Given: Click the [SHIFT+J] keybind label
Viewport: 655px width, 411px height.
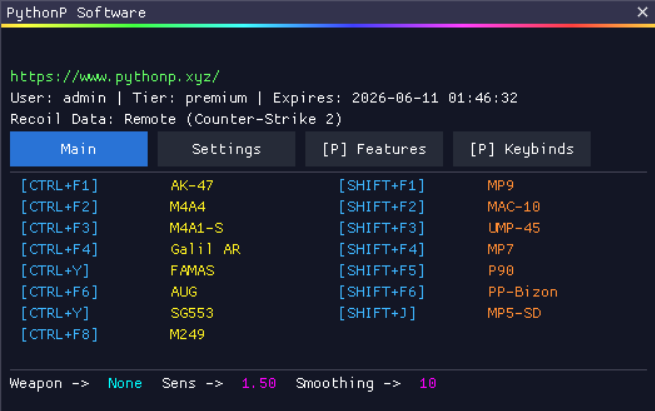Looking at the screenshot, I should (377, 314).
